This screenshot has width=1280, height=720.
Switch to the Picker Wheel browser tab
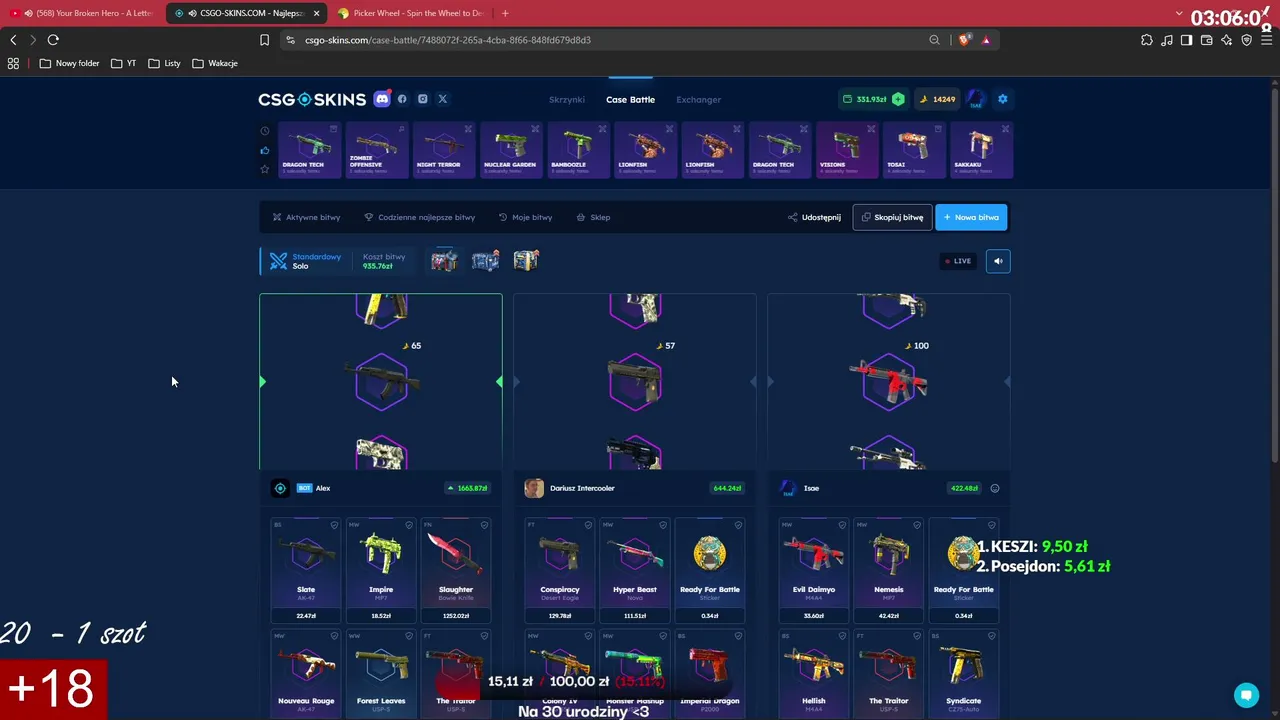(x=410, y=13)
